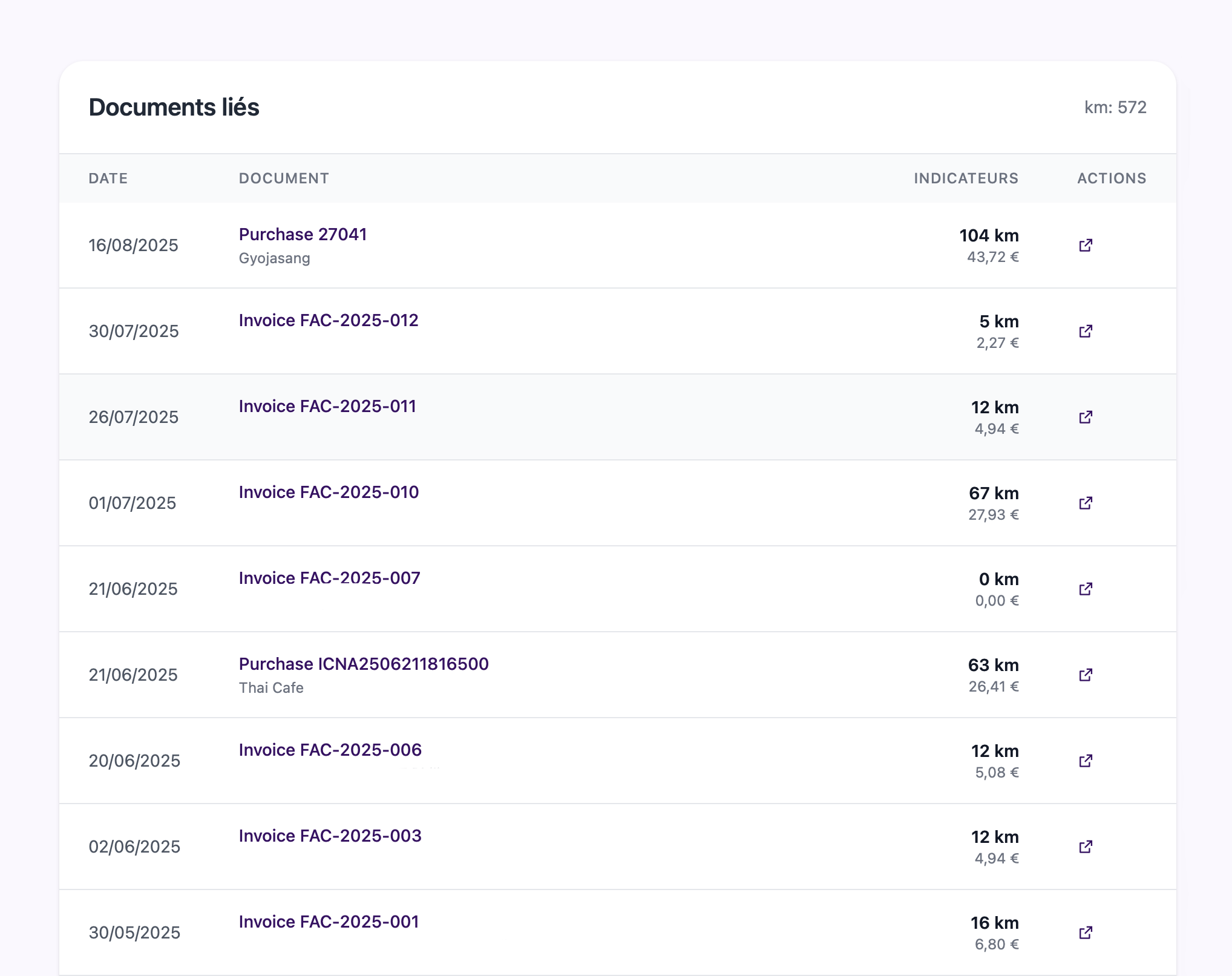Viewport: 1232px width, 976px height.
Task: Open external link for Purchase 27041
Action: point(1086,245)
